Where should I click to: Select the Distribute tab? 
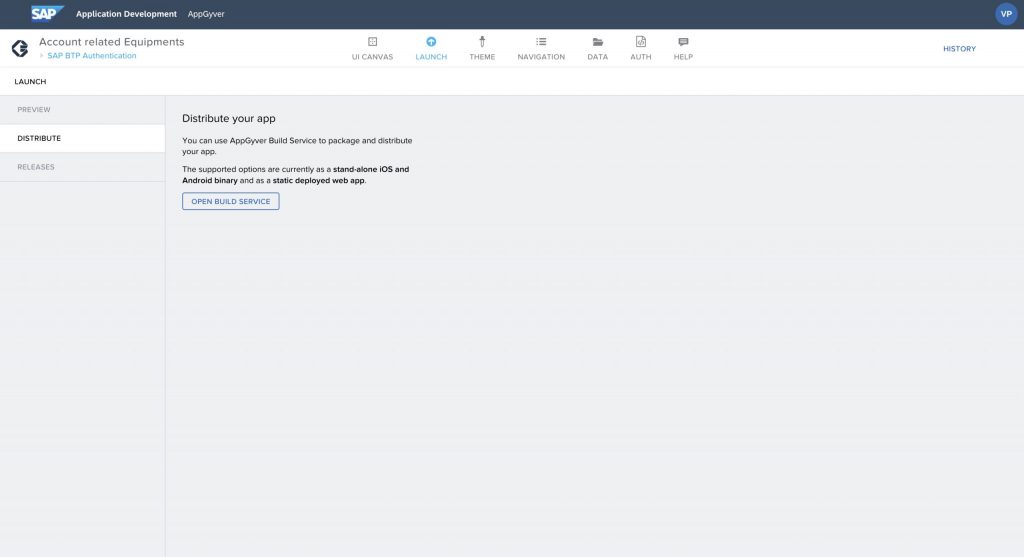(x=82, y=138)
